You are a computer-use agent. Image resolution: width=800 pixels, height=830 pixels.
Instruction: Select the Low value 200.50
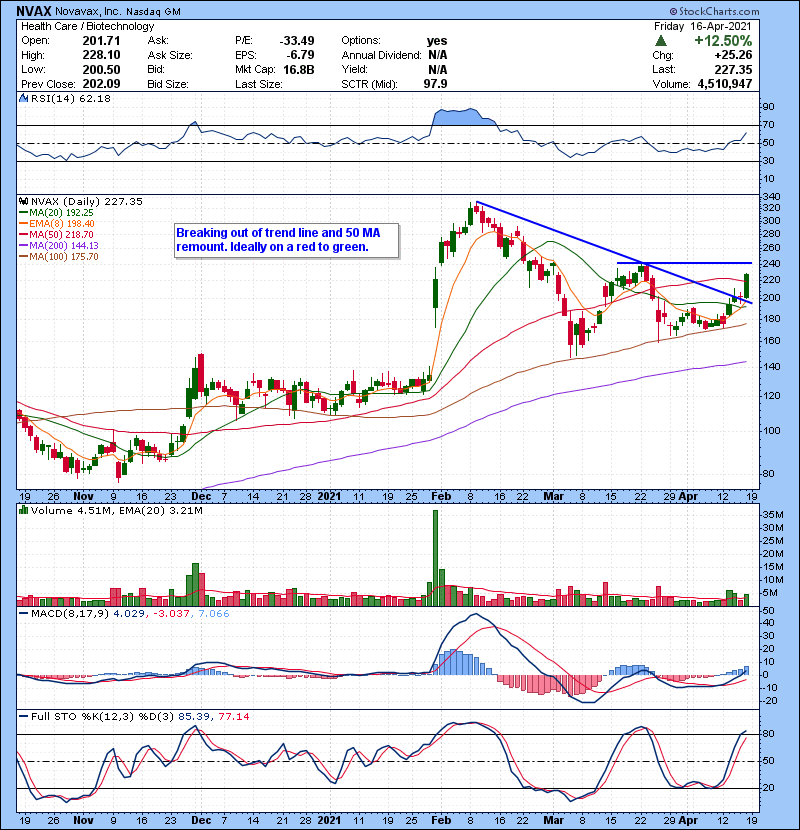[x=101, y=70]
